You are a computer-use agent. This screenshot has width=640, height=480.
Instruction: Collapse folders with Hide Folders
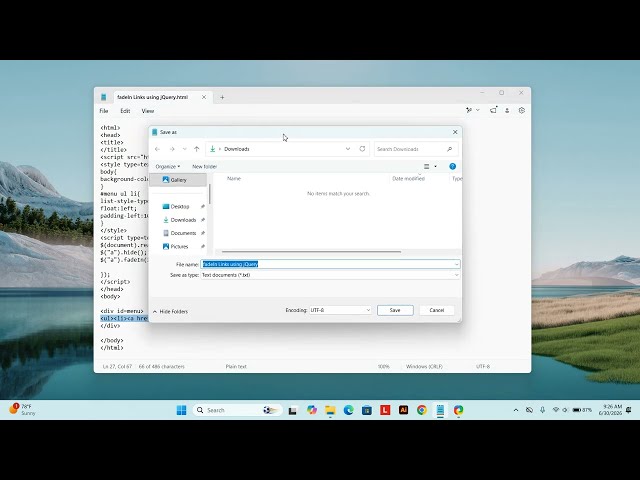[x=170, y=311]
